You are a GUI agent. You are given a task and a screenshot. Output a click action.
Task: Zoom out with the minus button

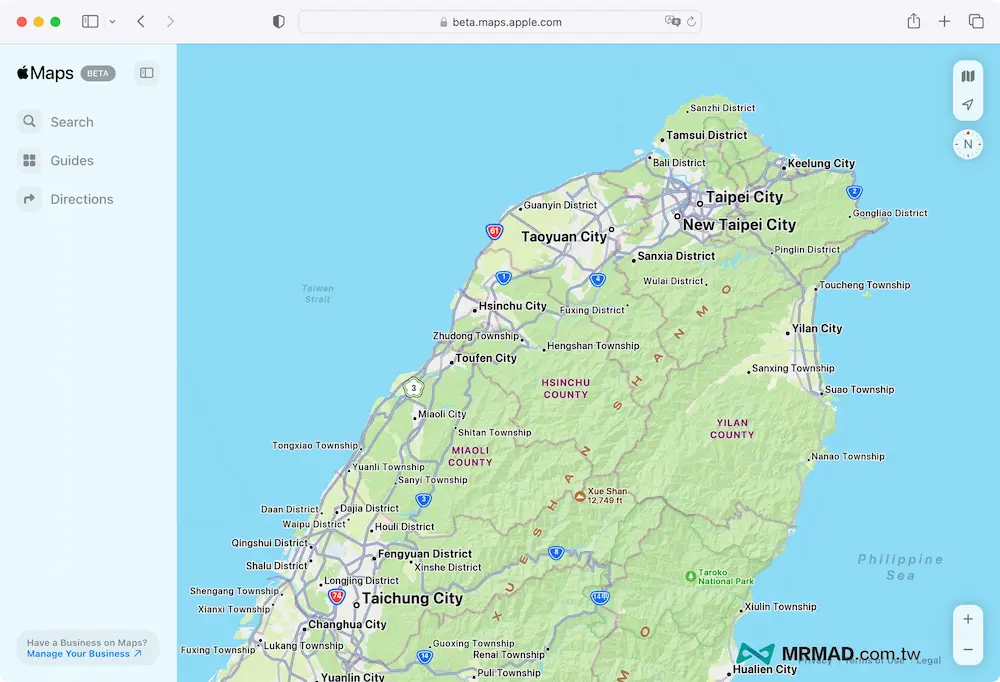point(967,649)
